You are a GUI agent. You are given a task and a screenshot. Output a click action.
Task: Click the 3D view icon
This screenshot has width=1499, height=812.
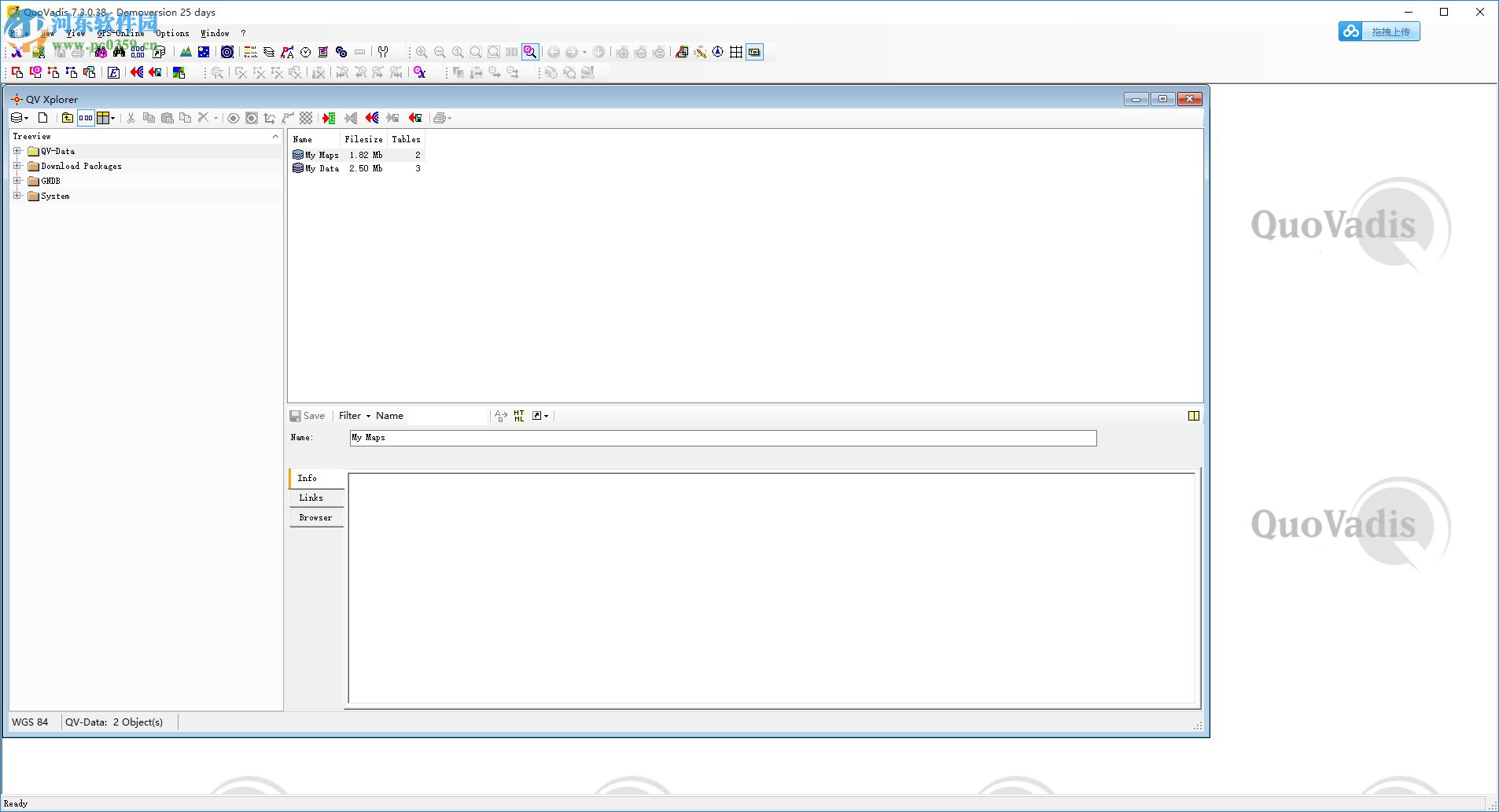tap(511, 52)
